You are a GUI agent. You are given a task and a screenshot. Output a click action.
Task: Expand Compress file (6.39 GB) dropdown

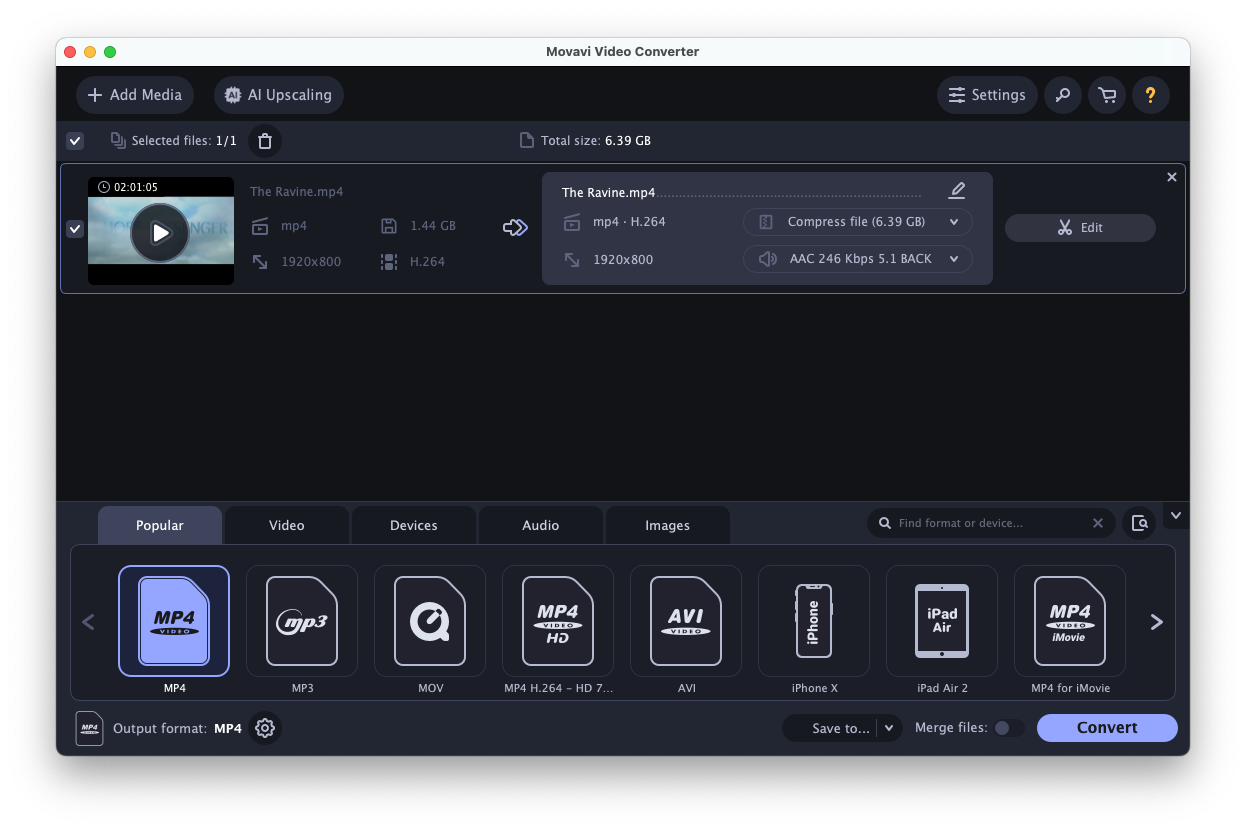click(x=857, y=222)
